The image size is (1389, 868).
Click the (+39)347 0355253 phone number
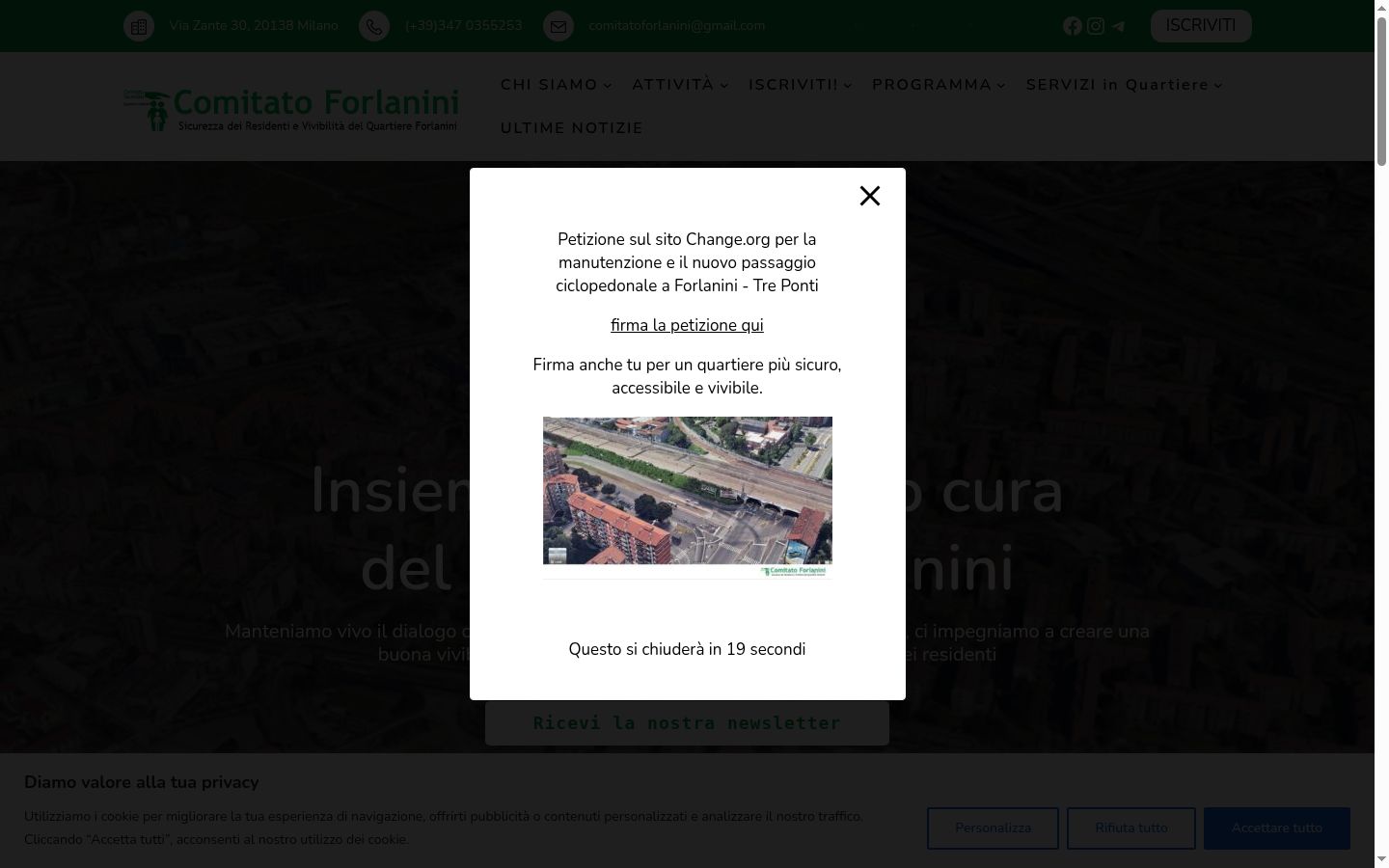pos(464,26)
